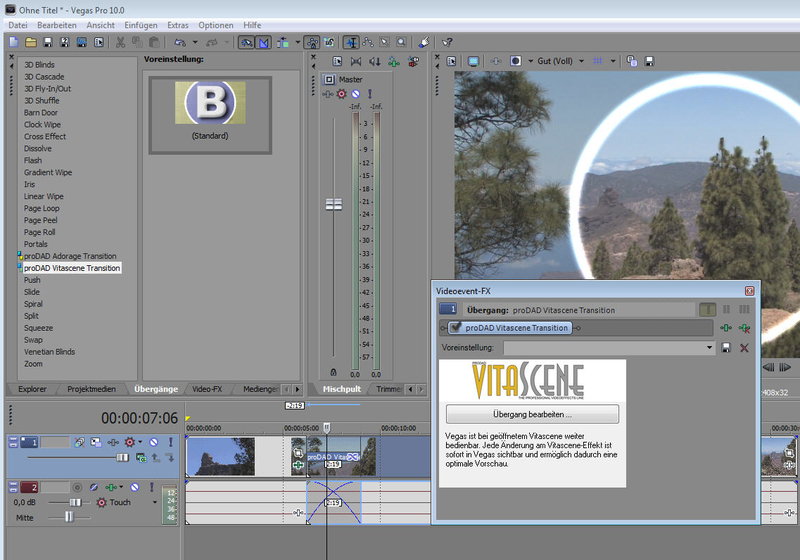Switch to the Projektmedien tab
This screenshot has width=800, height=560.
91,389
